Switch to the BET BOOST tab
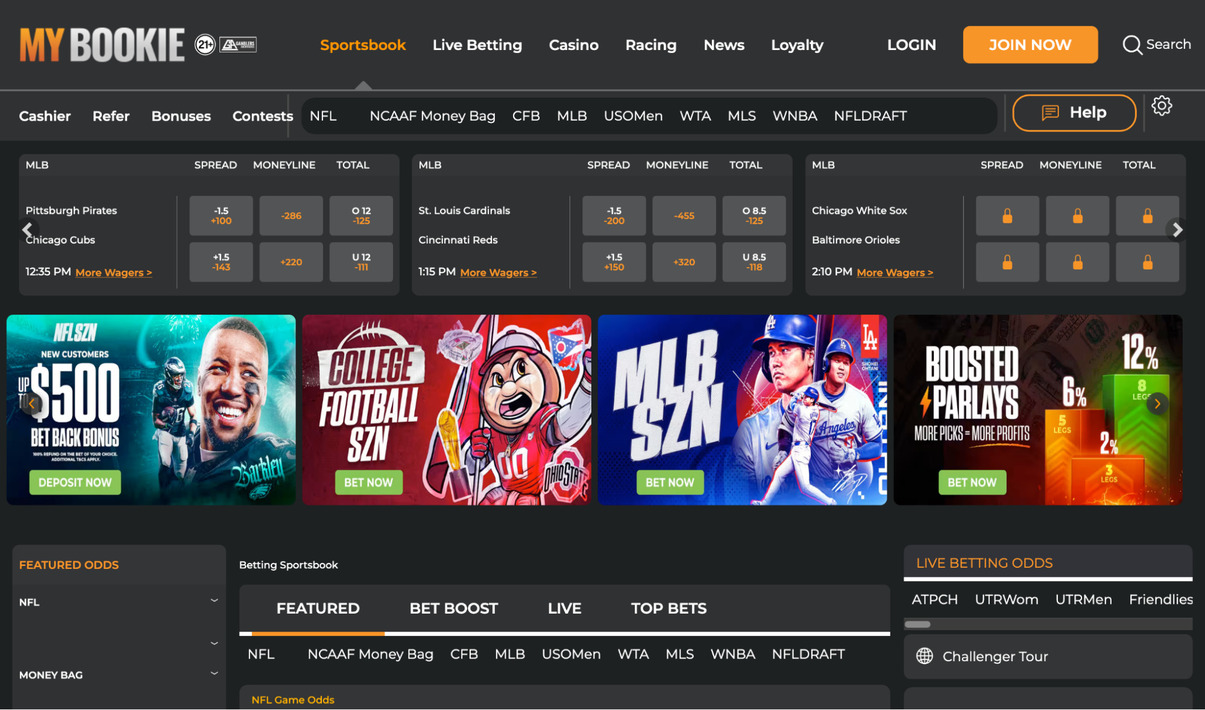Screen dimensions: 1205x710 (x=453, y=608)
